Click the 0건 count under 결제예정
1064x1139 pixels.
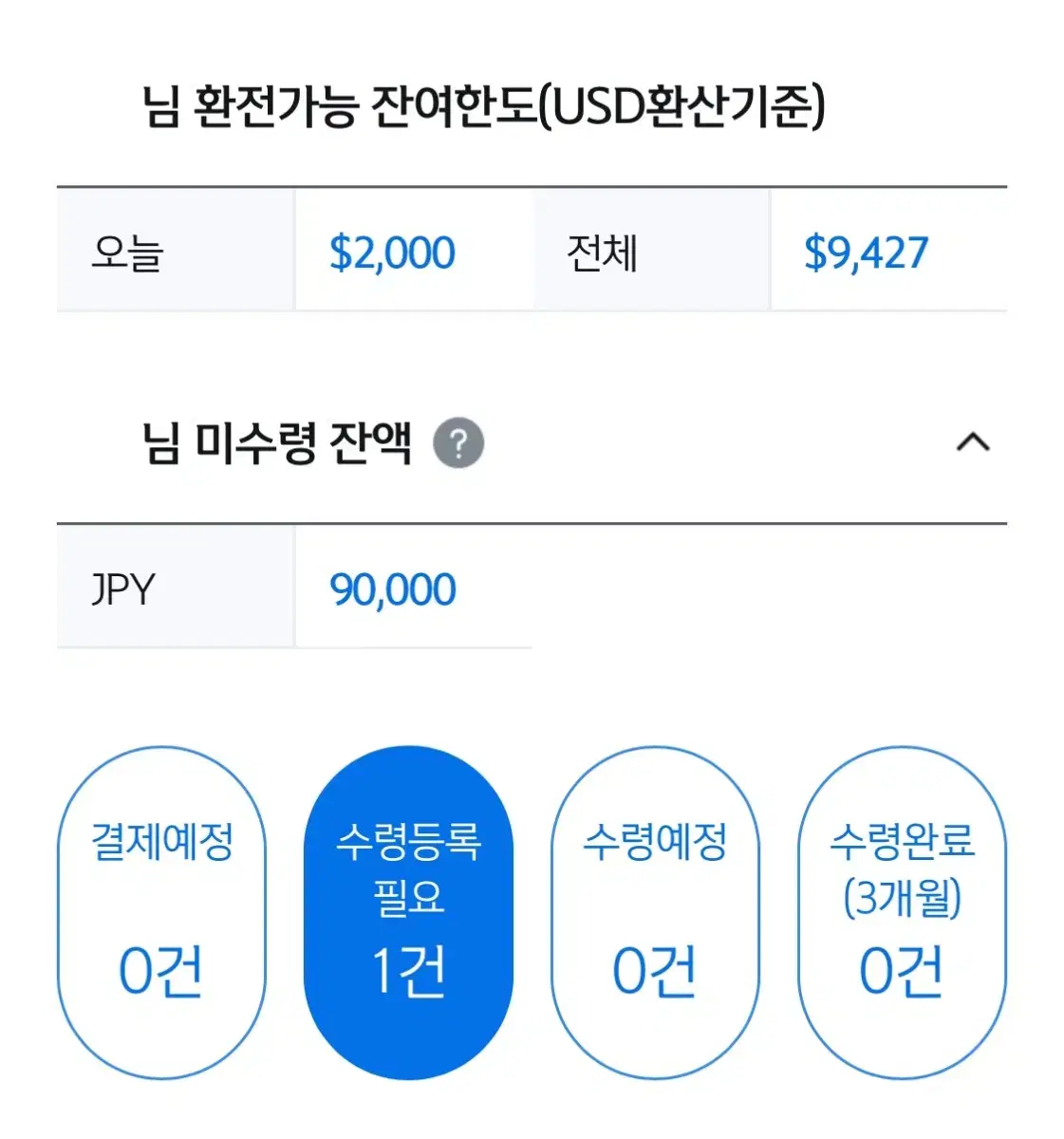point(161,971)
